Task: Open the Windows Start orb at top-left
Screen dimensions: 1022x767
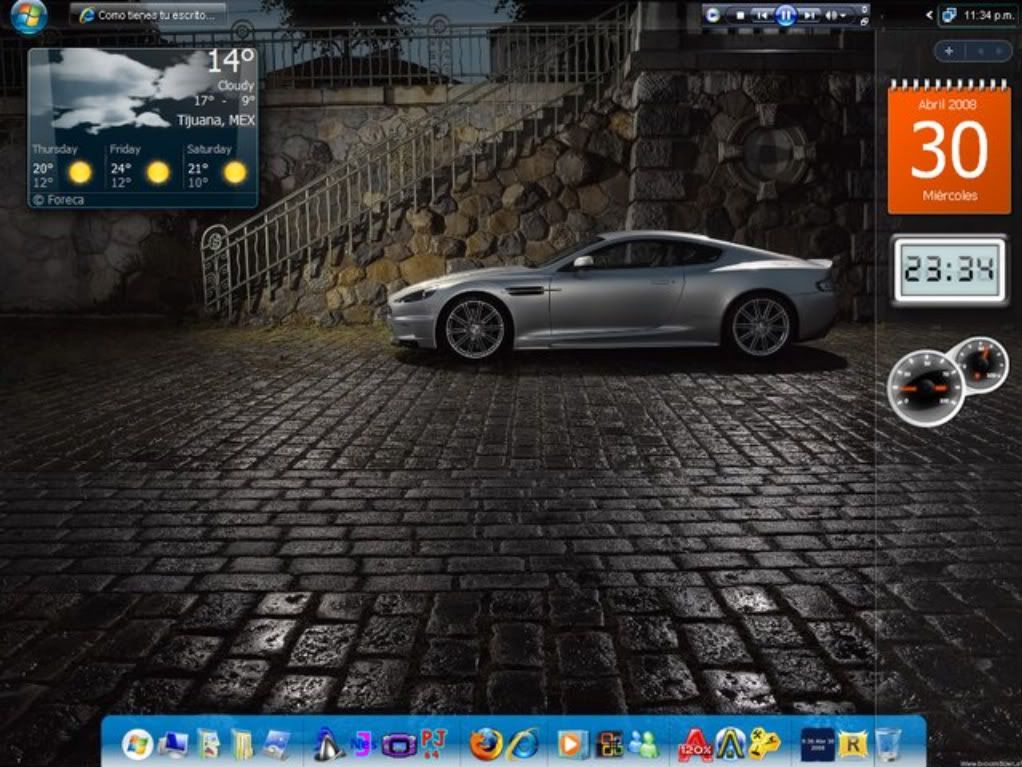Action: tap(28, 15)
